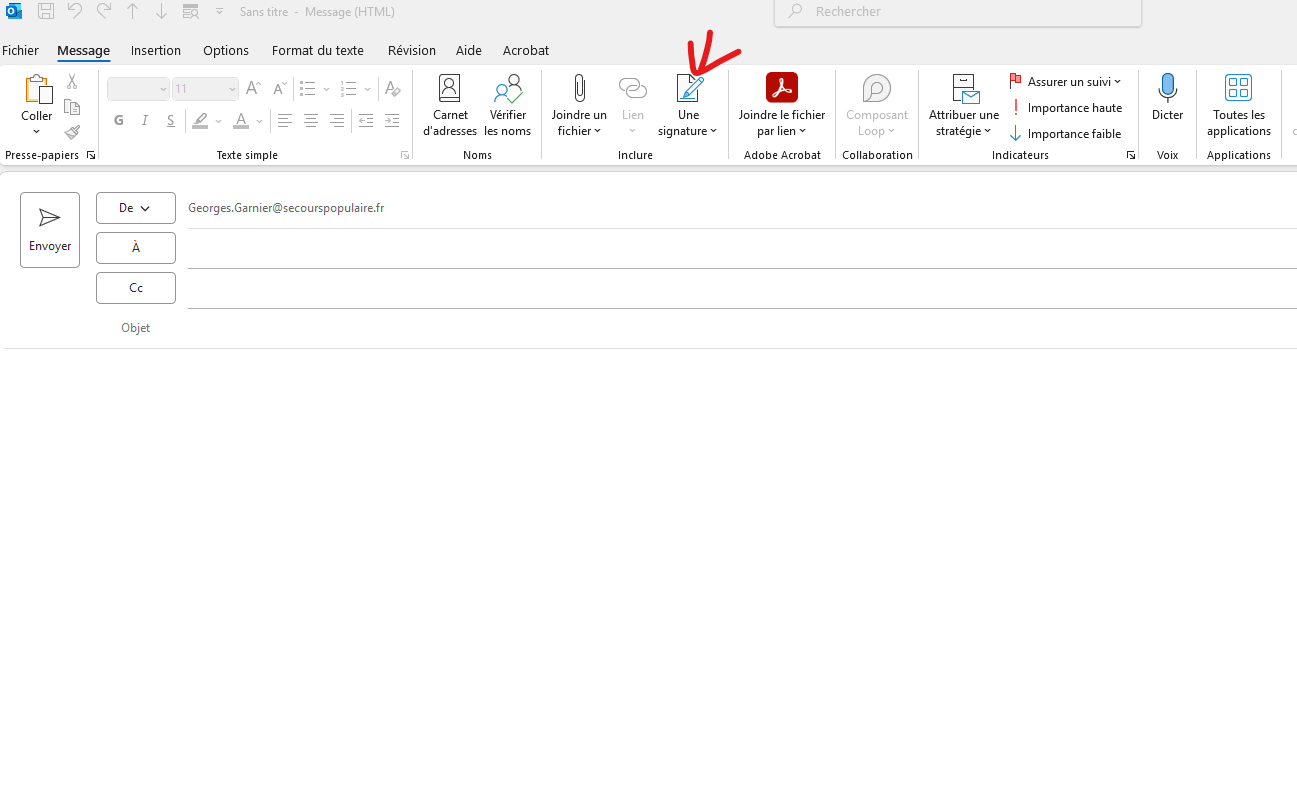The height and width of the screenshot is (805, 1297).
Task: Start dictation with Dicter microphone
Action: (x=1167, y=98)
